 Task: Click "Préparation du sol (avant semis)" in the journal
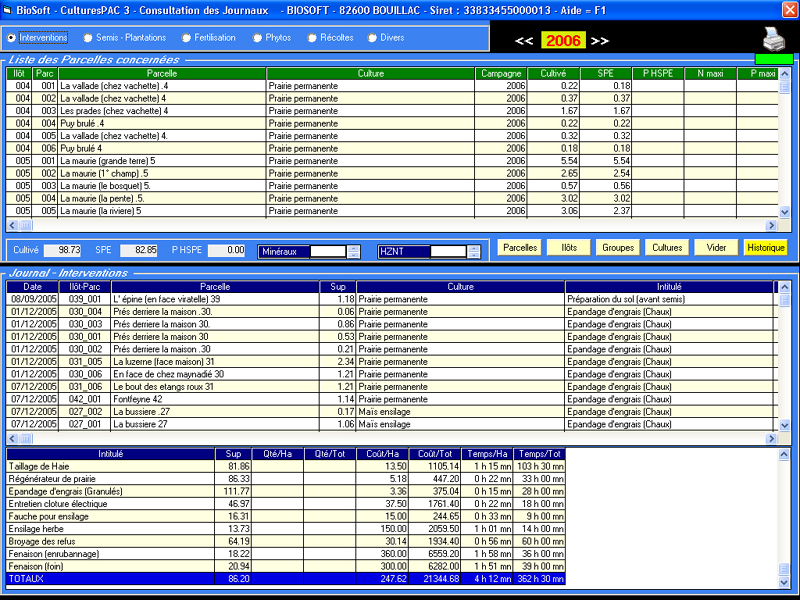tap(626, 299)
